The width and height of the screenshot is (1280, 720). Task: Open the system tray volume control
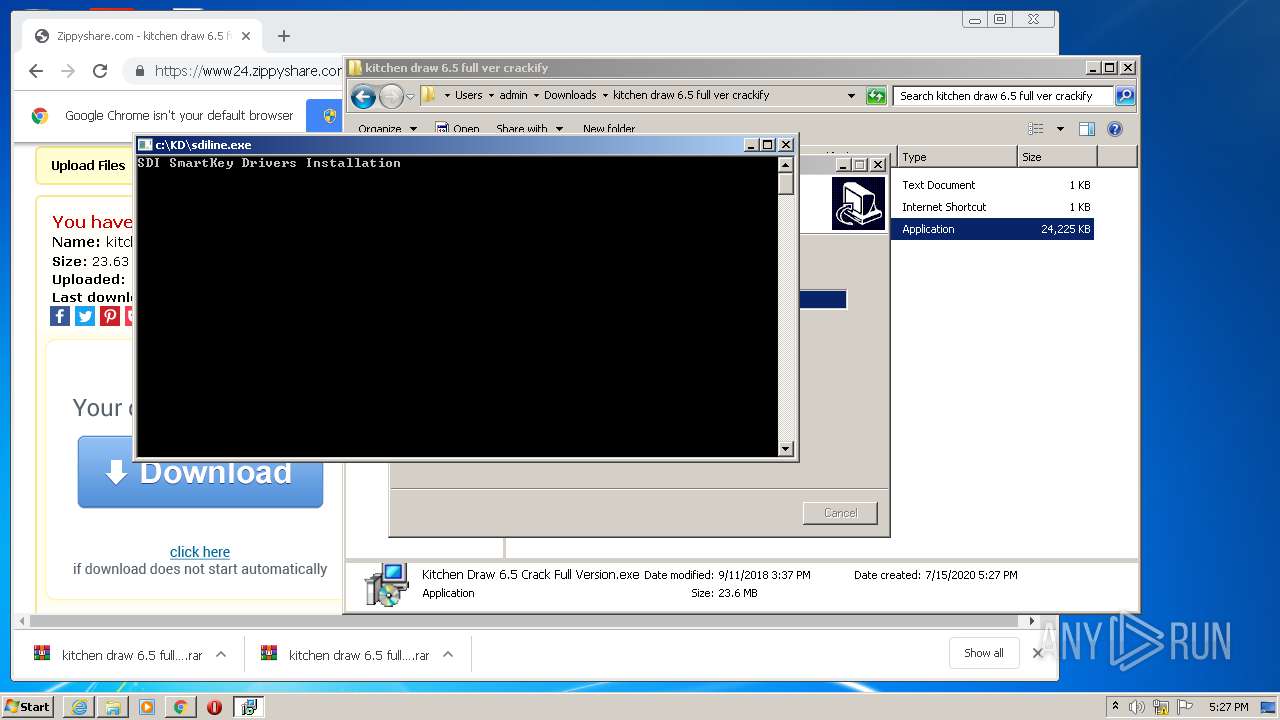pos(1137,707)
